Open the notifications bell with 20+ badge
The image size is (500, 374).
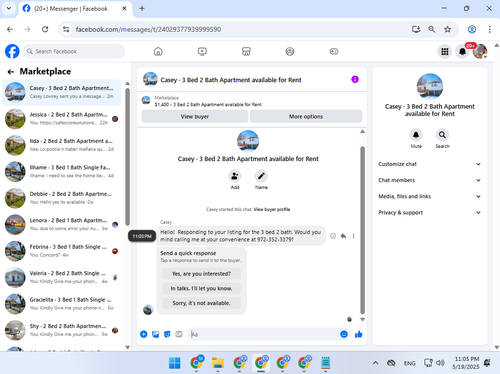(462, 51)
